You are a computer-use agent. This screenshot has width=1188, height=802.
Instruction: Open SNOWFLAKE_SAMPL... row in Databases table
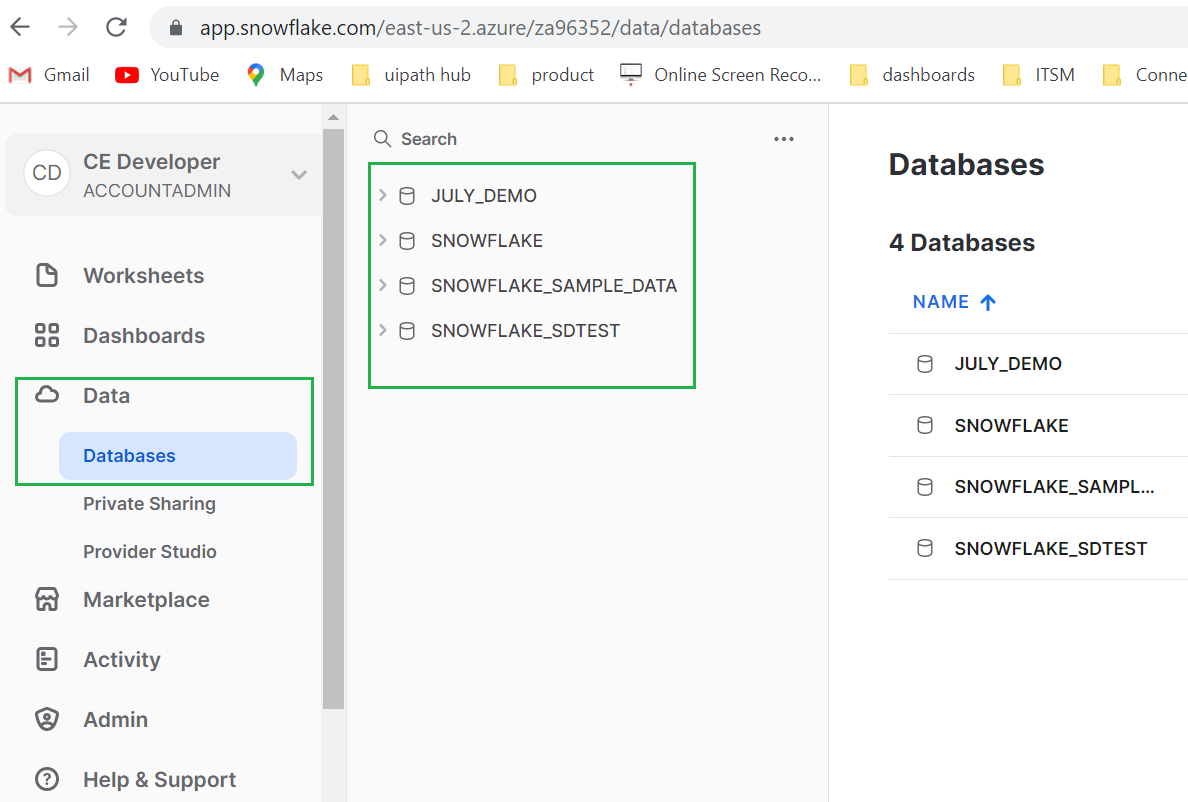click(1038, 487)
